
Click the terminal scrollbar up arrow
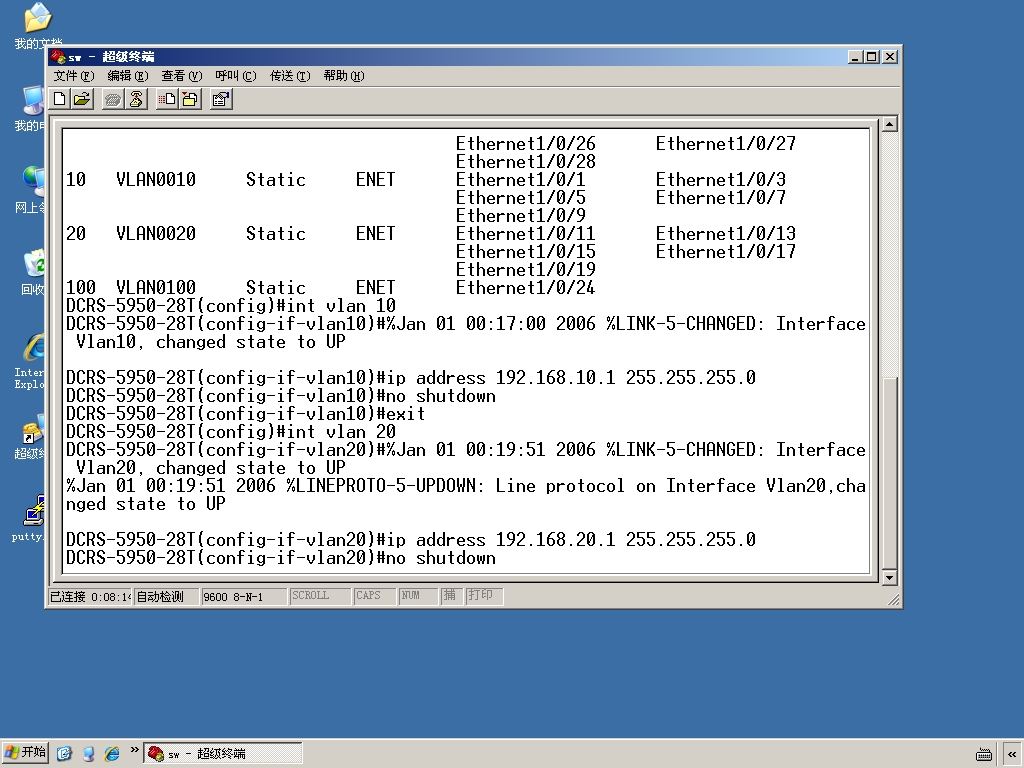pyautogui.click(x=889, y=123)
